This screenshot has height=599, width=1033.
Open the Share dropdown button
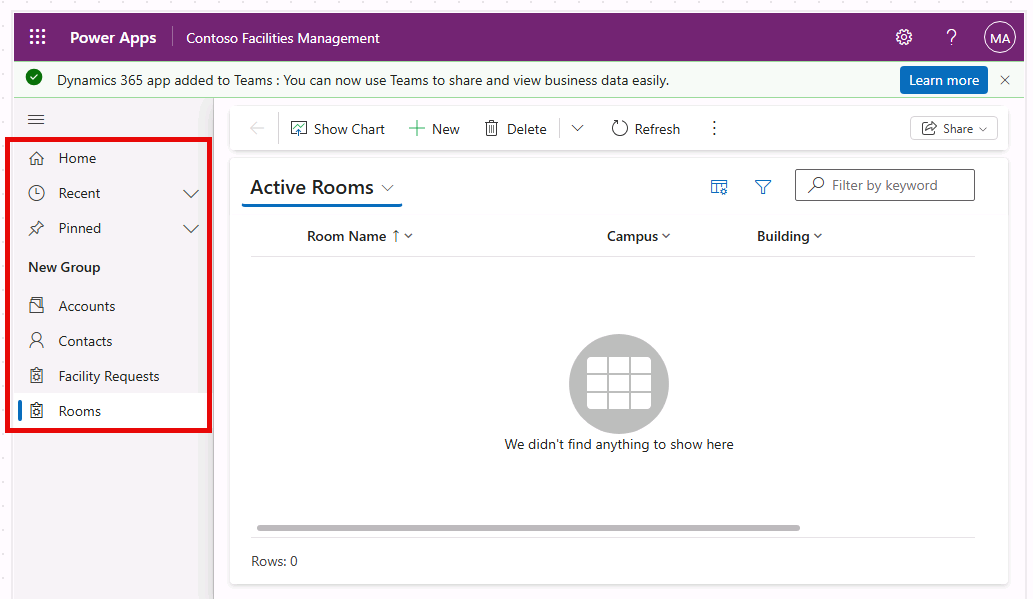coord(953,128)
